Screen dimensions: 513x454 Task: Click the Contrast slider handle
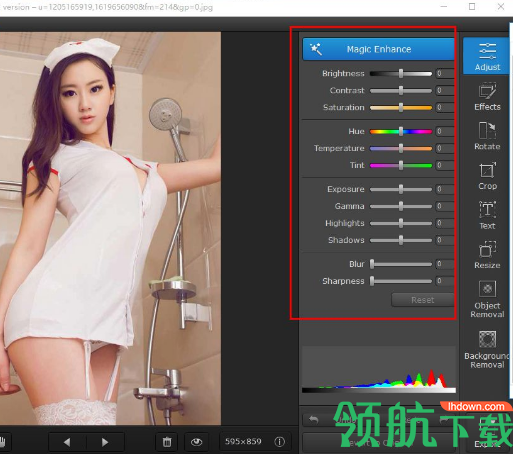[401, 90]
